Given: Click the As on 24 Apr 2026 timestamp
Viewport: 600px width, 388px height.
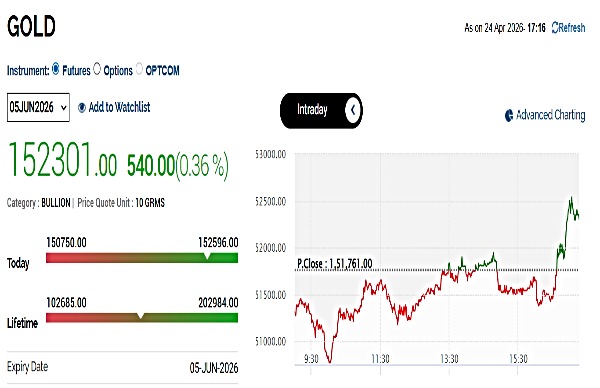Looking at the screenshot, I should [x=505, y=28].
